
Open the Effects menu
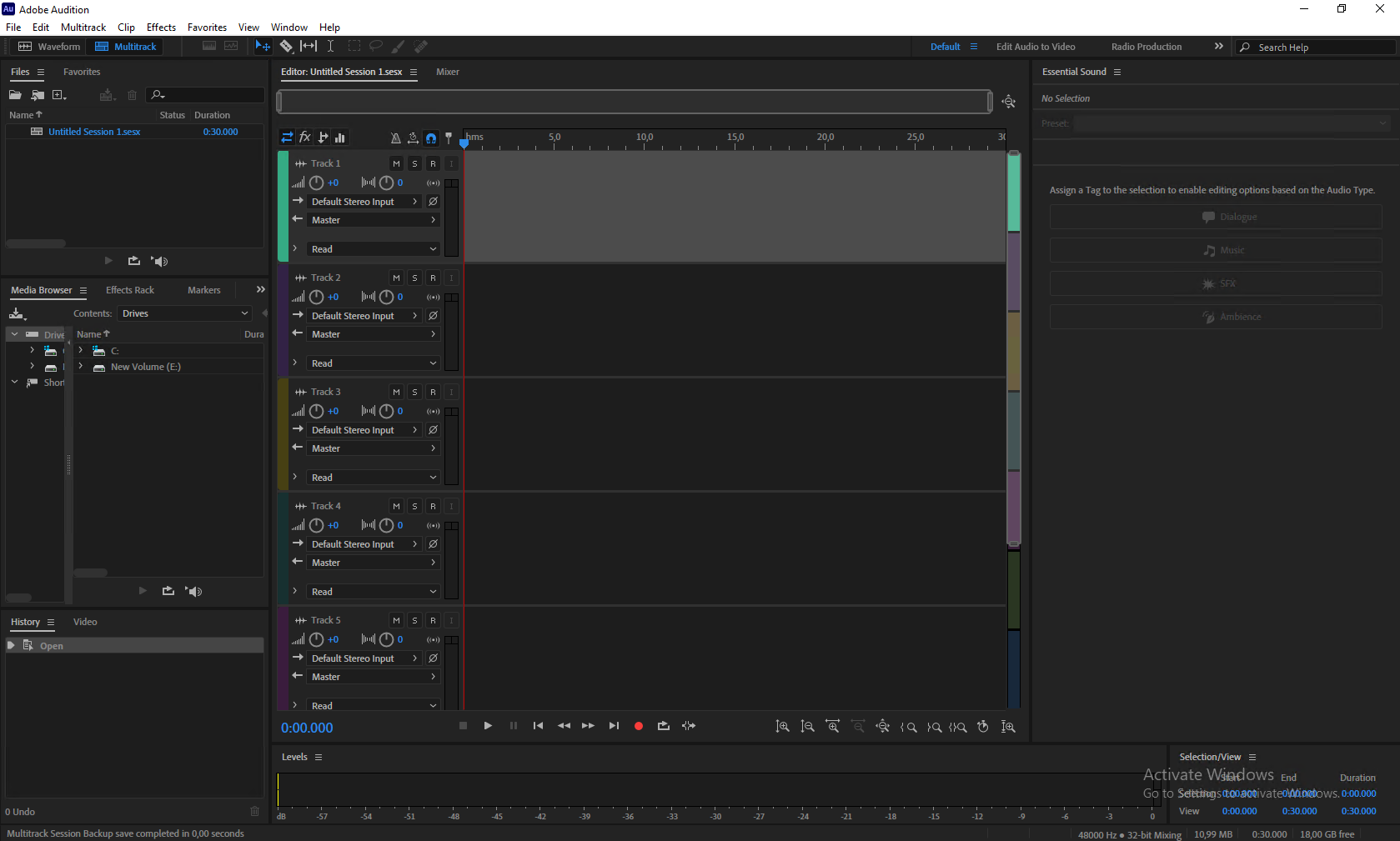[x=161, y=28]
